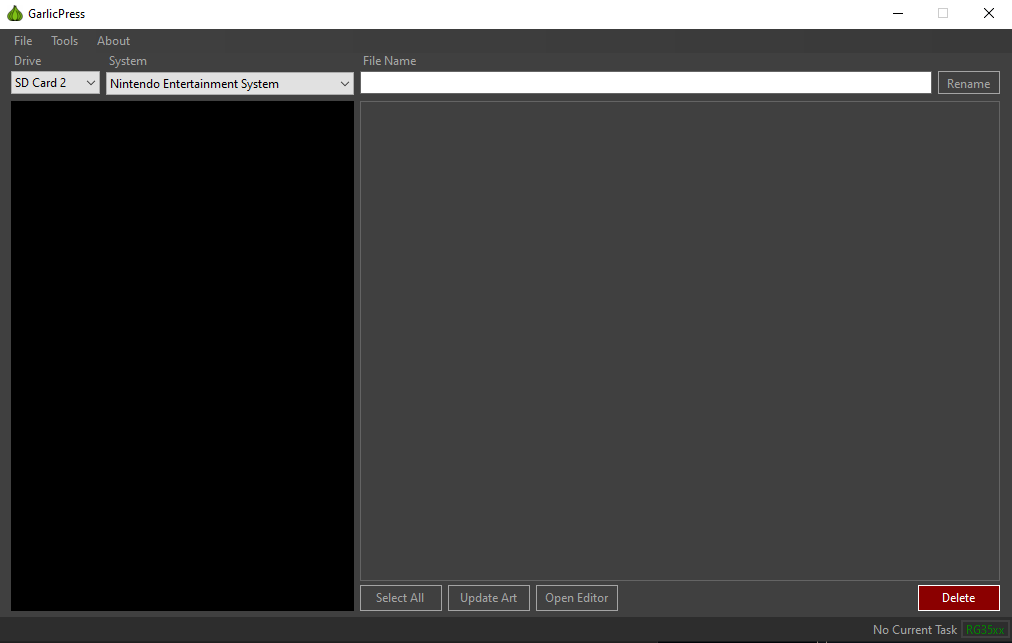The height and width of the screenshot is (643, 1012).
Task: Click the No Current Task status text
Action: pos(913,629)
